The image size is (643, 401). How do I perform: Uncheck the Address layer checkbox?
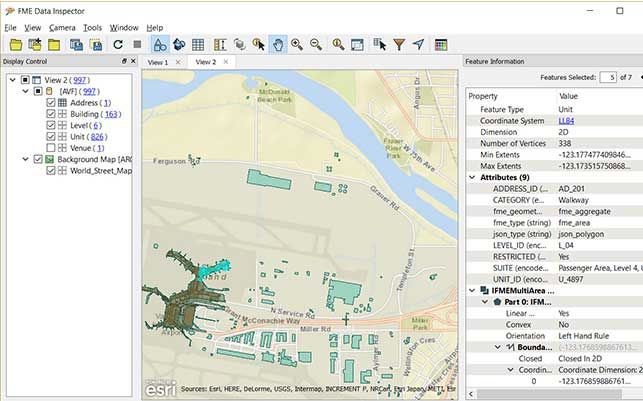51,103
